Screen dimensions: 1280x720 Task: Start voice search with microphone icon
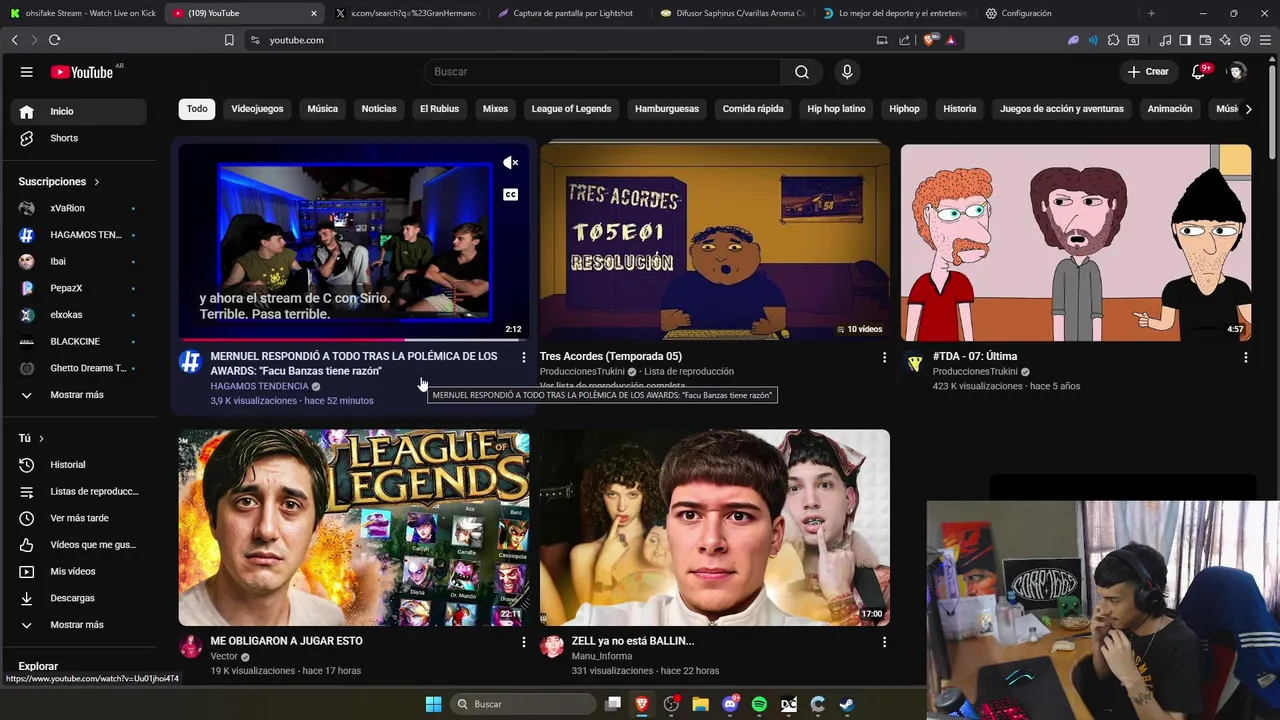pyautogui.click(x=847, y=72)
